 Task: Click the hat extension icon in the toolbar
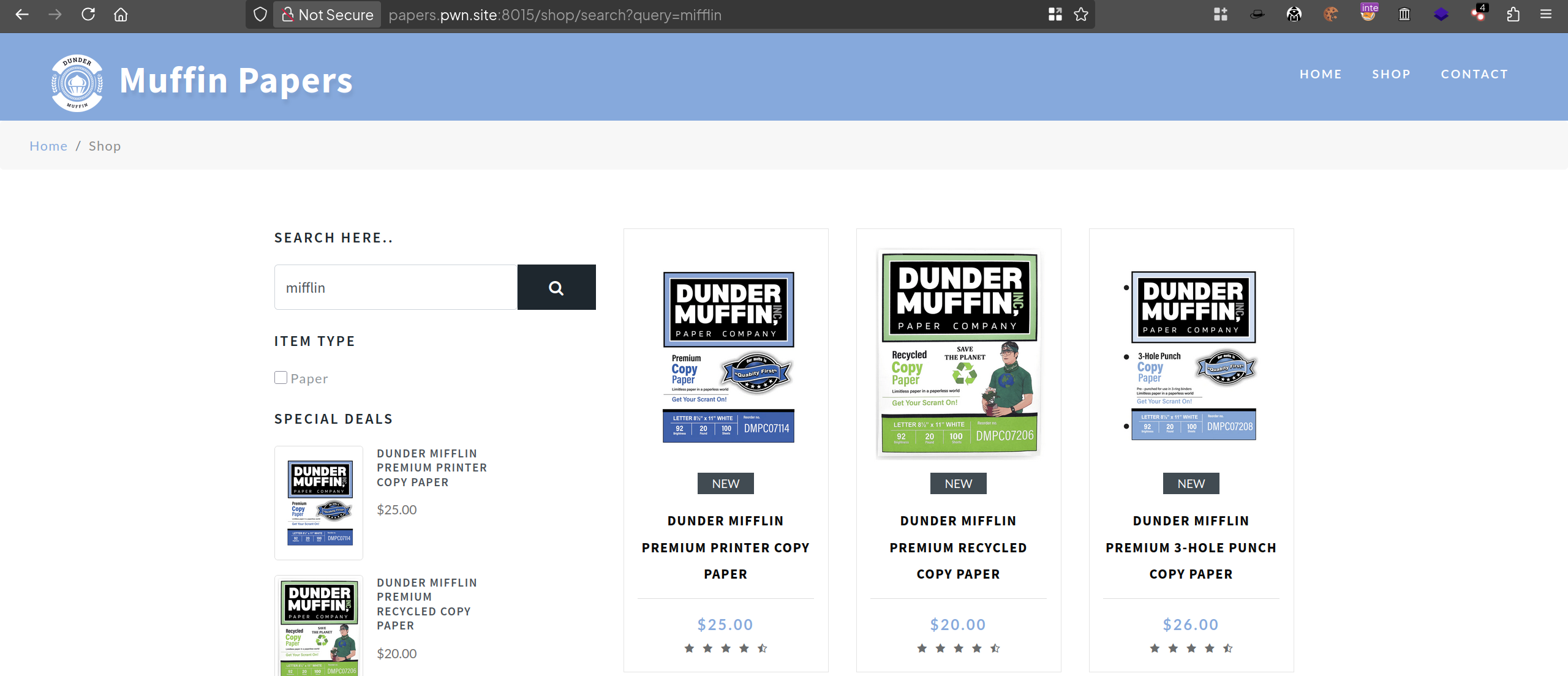click(1257, 14)
